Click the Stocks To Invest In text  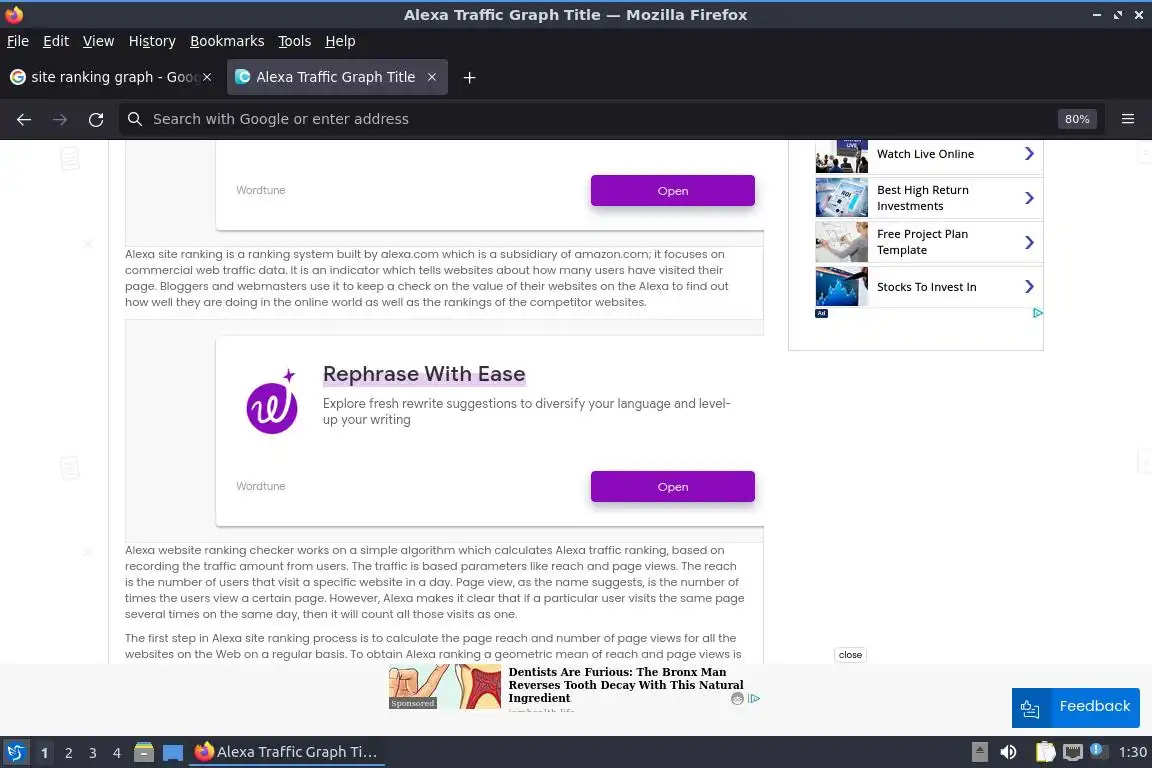pyautogui.click(x=926, y=287)
